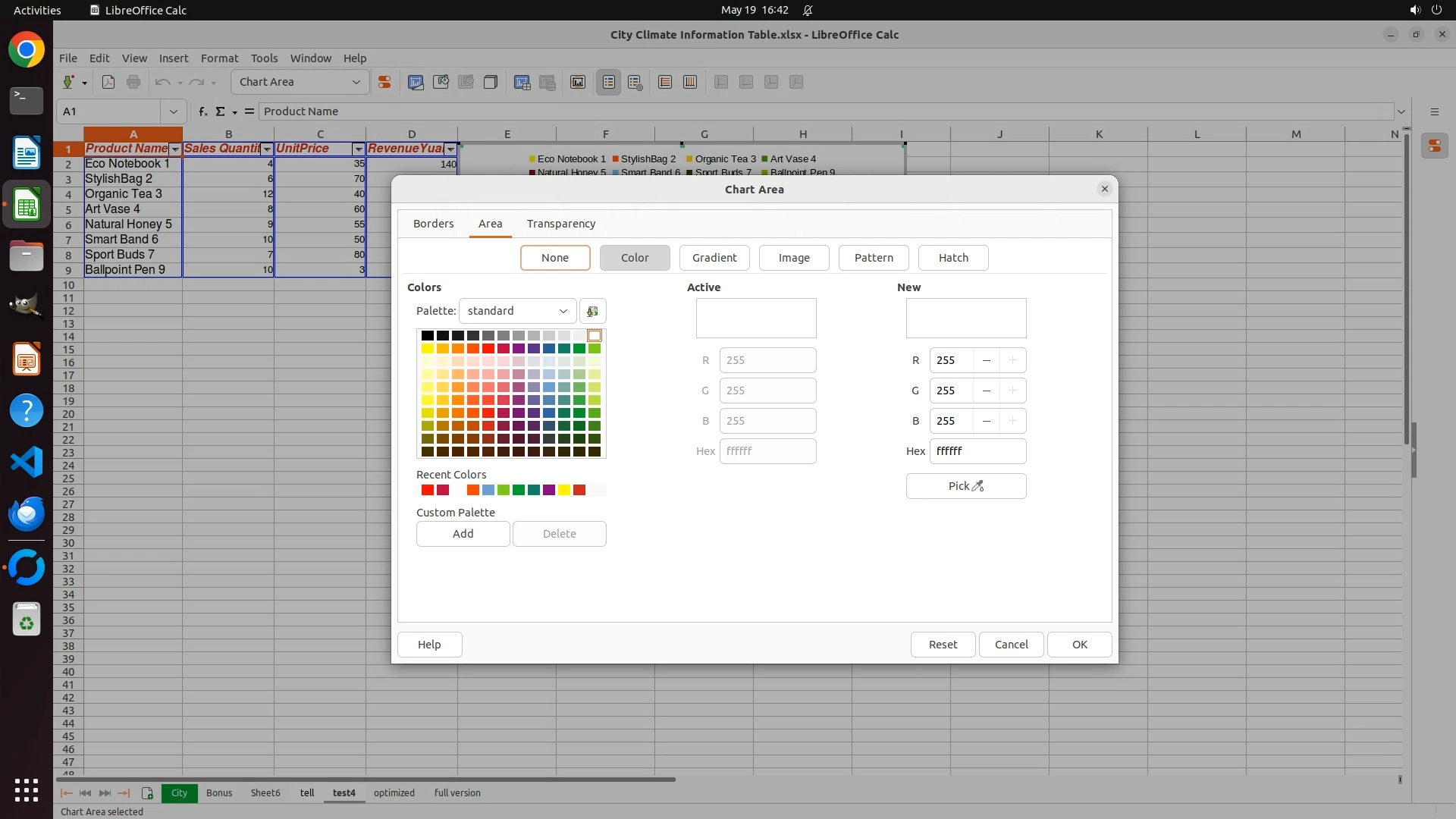
Task: Toggle the Gradient fill button
Action: (714, 258)
